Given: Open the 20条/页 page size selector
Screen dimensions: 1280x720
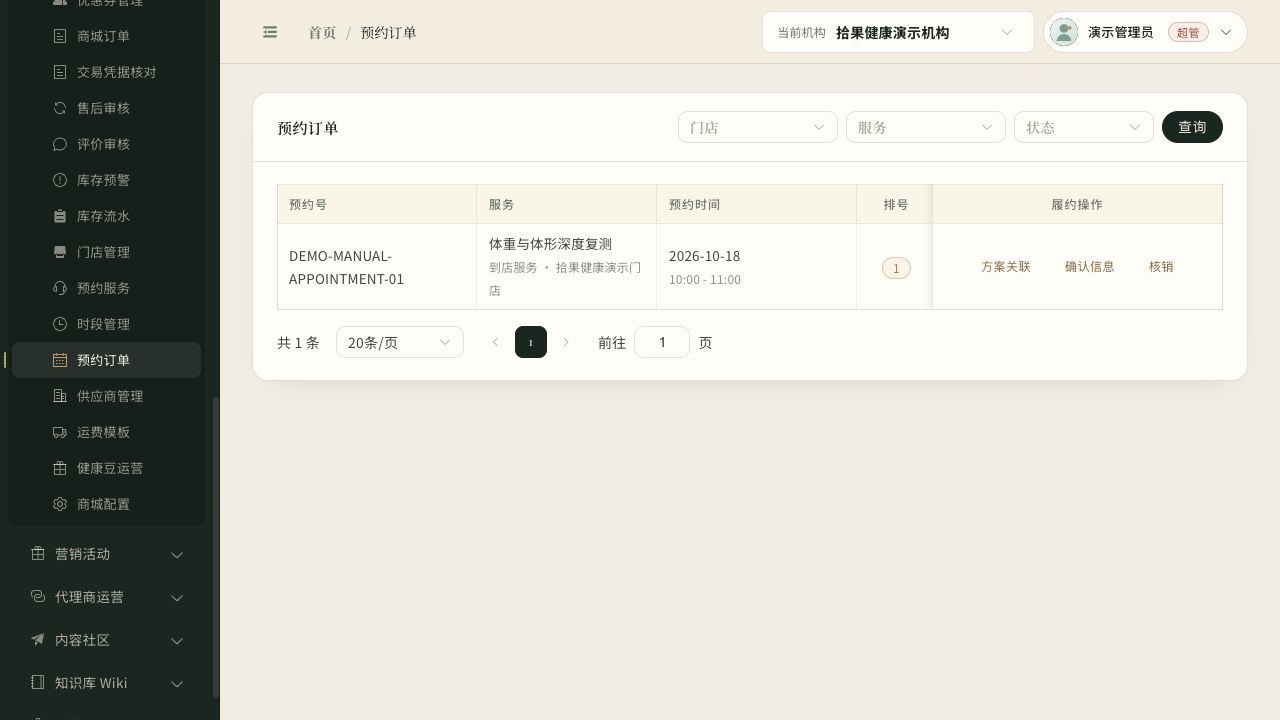Looking at the screenshot, I should point(400,342).
